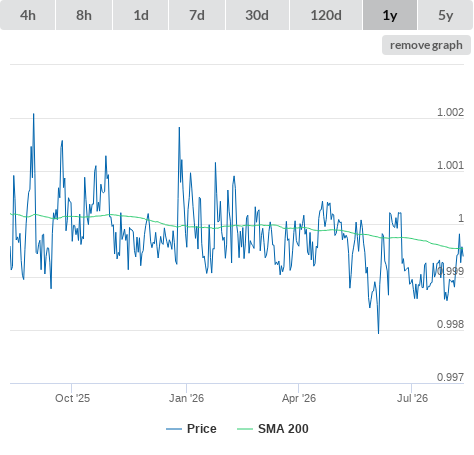Click the Oct '25 axis label
The image size is (474, 455).
point(72,398)
